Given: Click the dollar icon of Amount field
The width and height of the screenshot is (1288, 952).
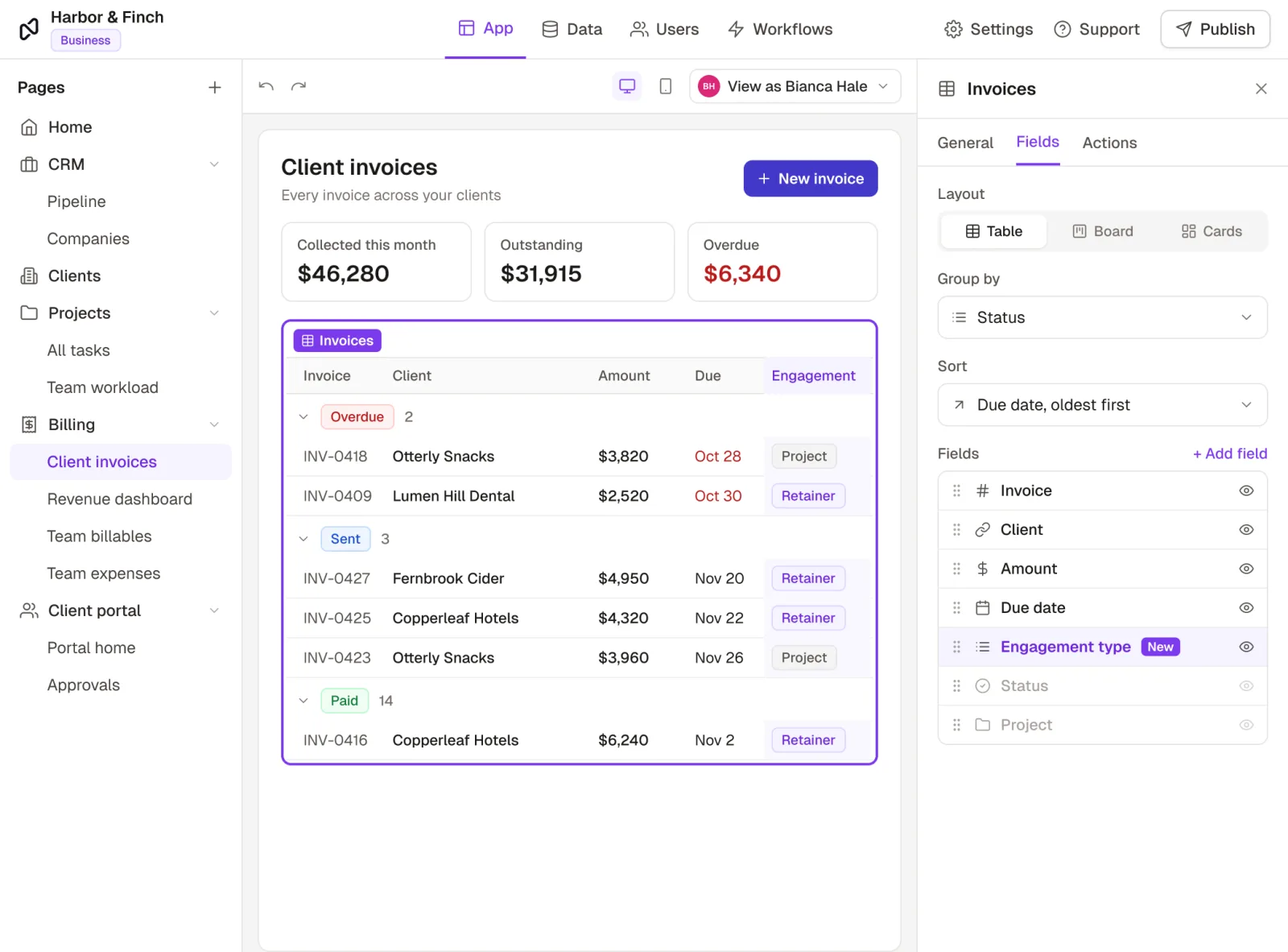Looking at the screenshot, I should (x=983, y=569).
